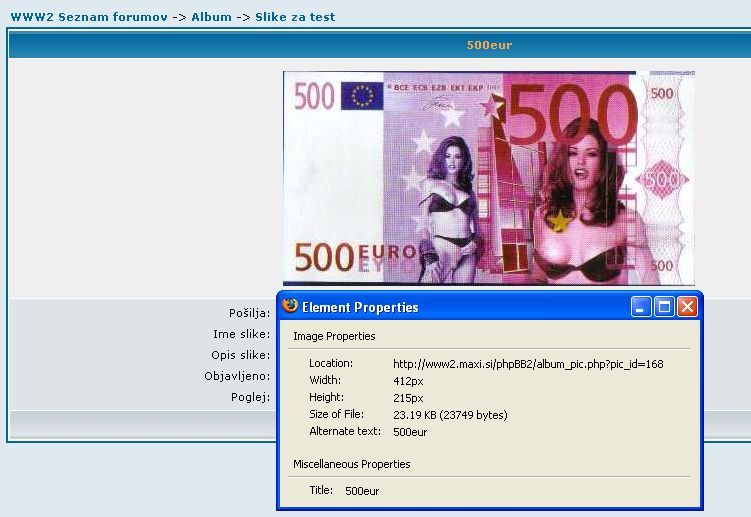Click the file size value 23.19 KB
Viewport: 751px width, 517px height.
coord(450,415)
